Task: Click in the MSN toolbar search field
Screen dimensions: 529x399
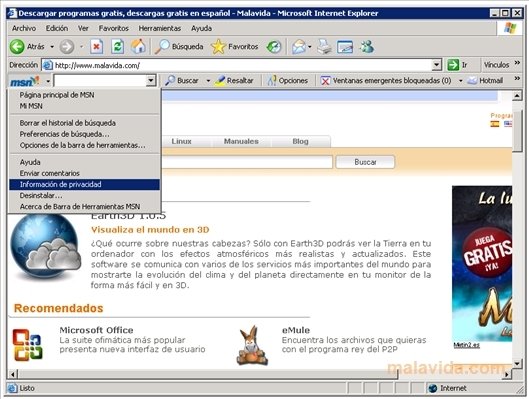Action: click(x=100, y=81)
